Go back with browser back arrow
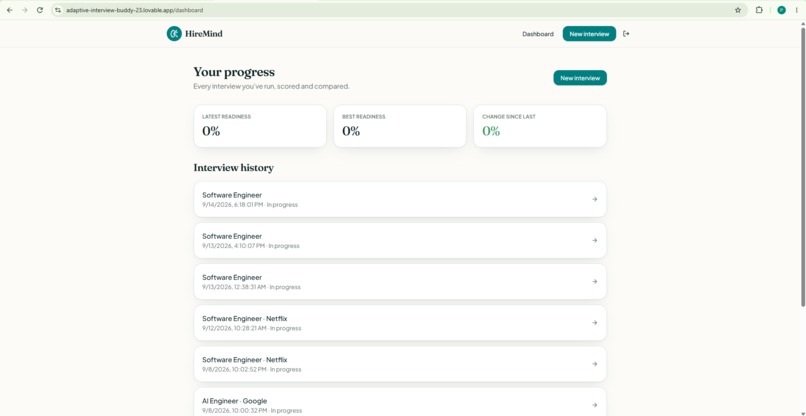 [9, 10]
